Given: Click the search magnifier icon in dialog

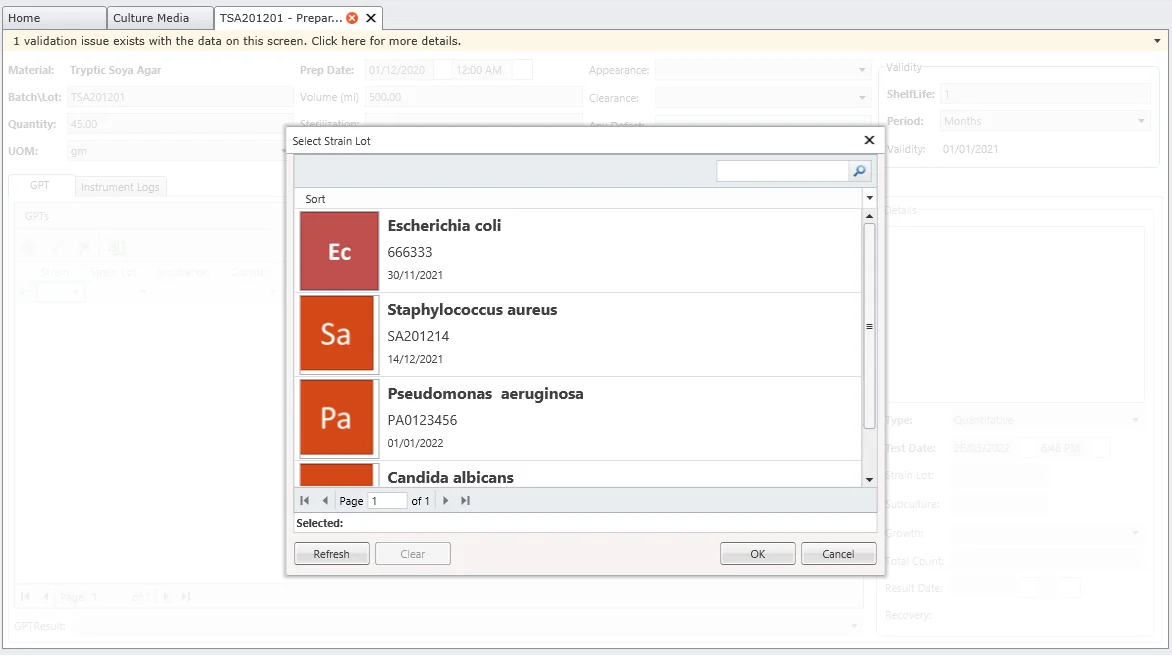Looking at the screenshot, I should [x=859, y=172].
